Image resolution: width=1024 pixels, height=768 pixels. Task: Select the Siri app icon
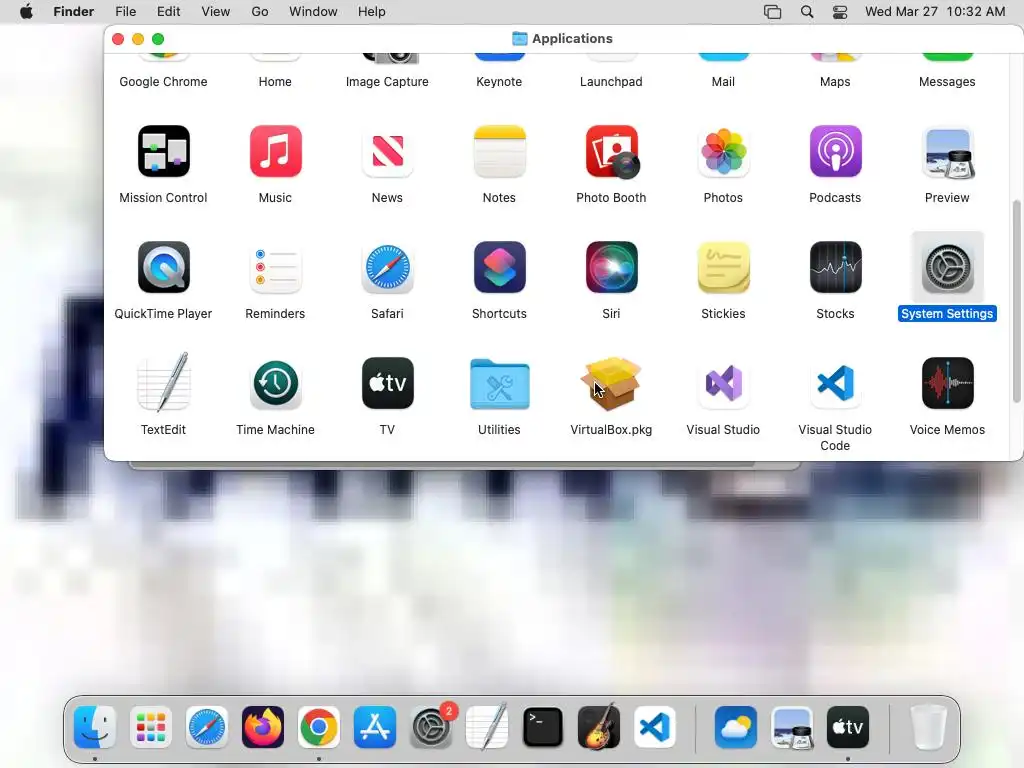pyautogui.click(x=611, y=267)
